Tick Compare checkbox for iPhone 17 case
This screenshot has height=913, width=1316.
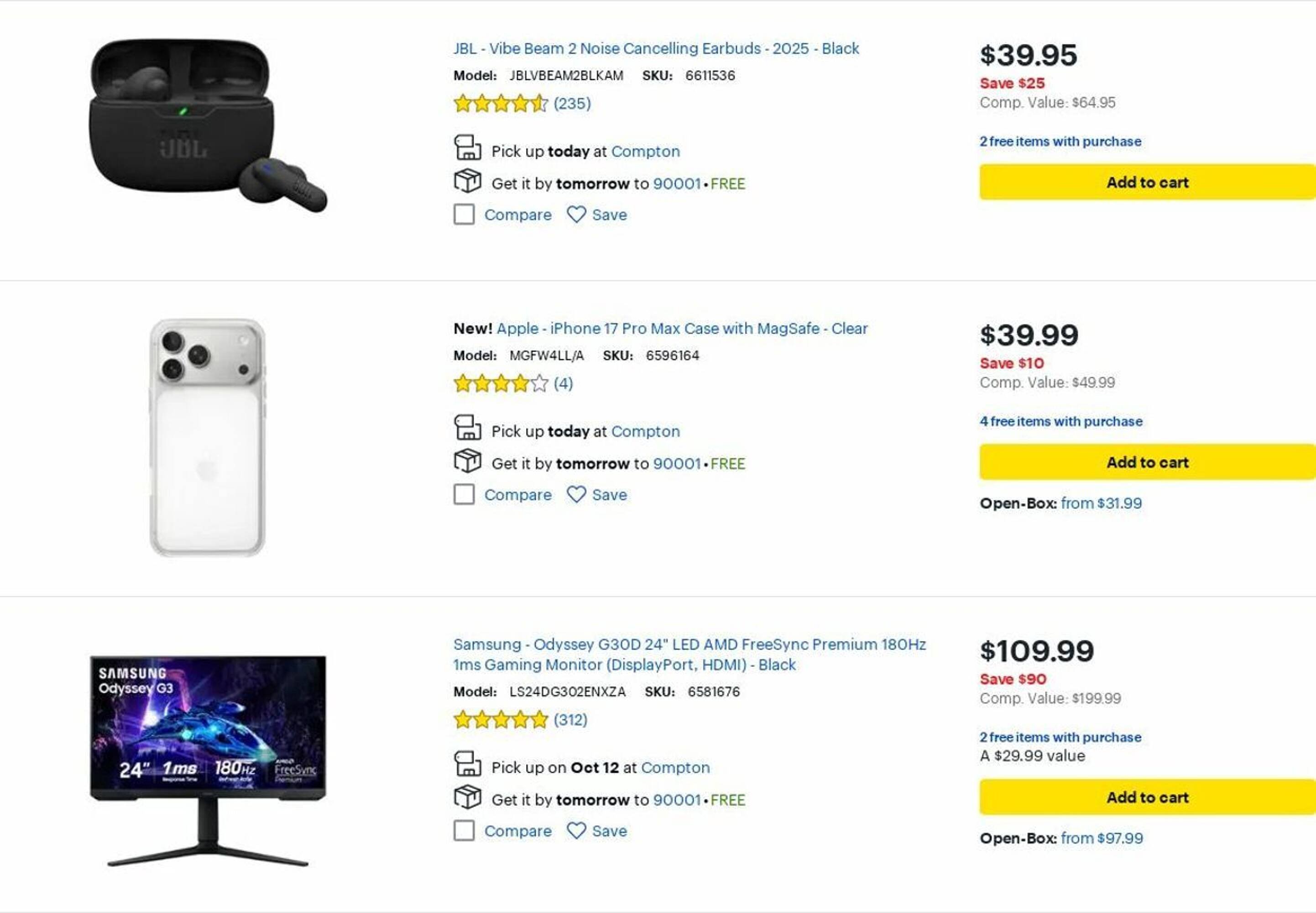click(x=464, y=494)
